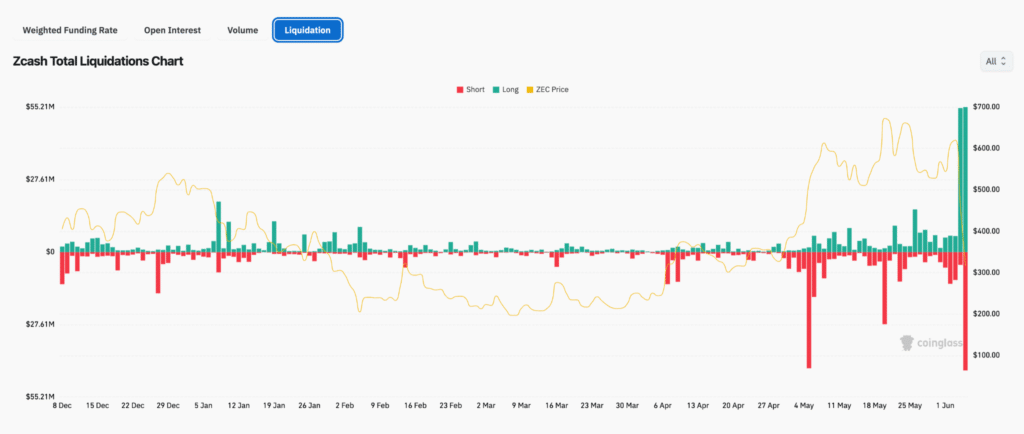Image resolution: width=1024 pixels, height=434 pixels.
Task: Click the 12 Jan date label
Action: point(239,405)
